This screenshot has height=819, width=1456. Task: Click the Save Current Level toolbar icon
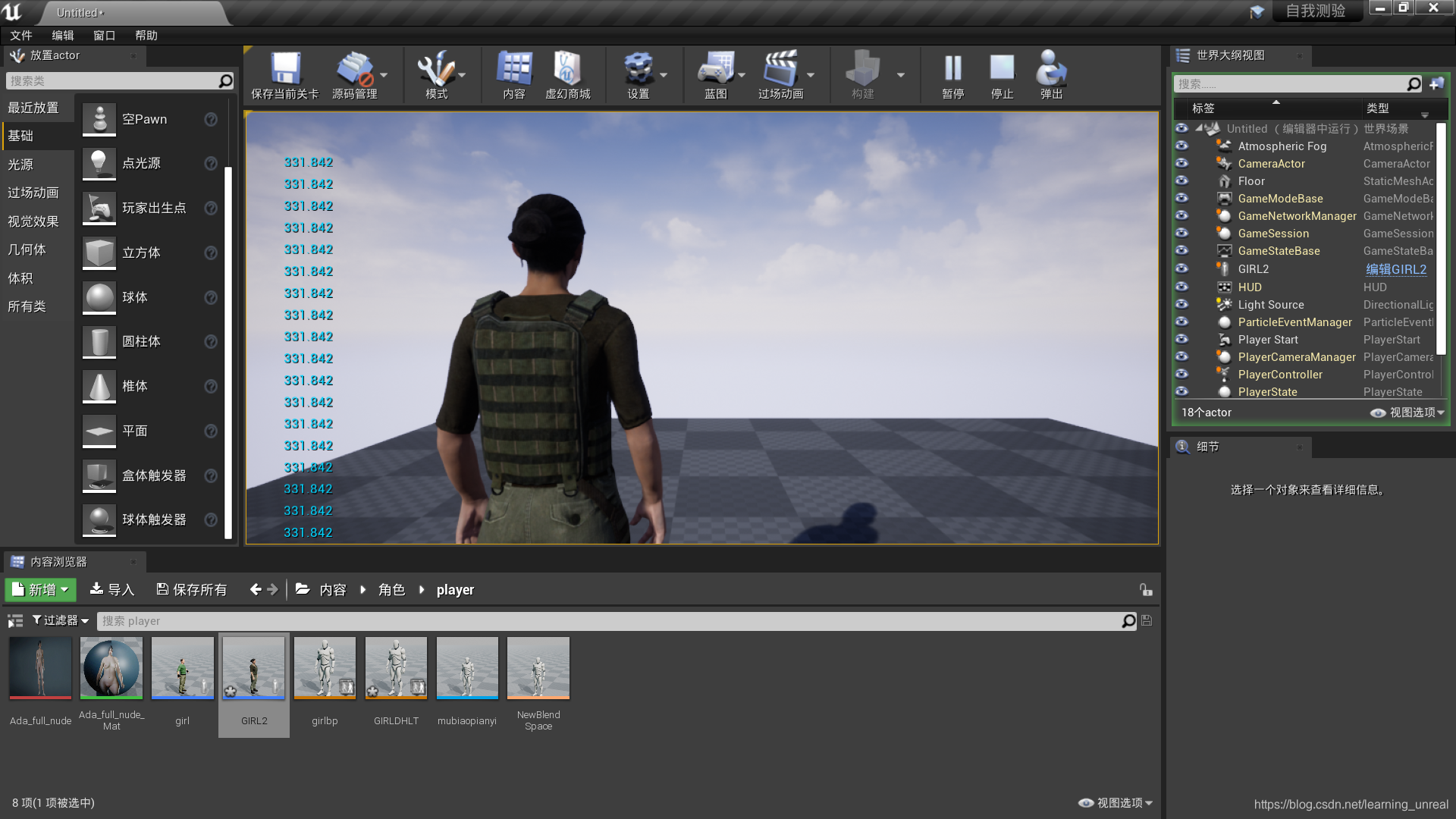point(285,71)
